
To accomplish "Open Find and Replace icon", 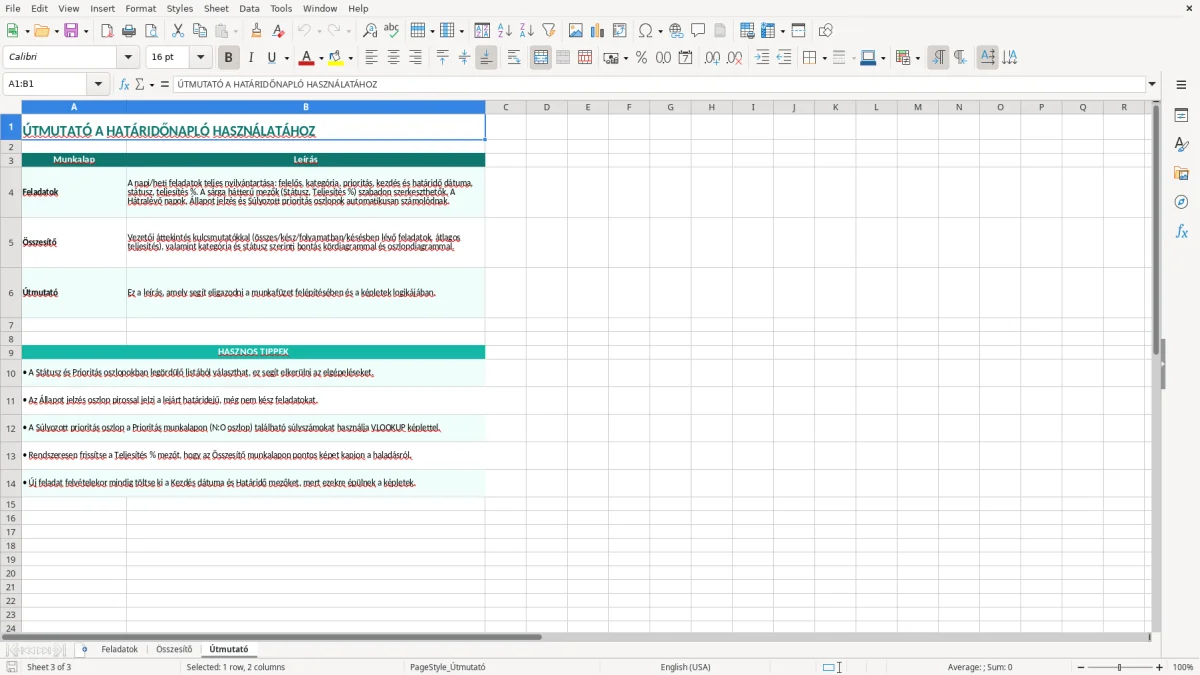I will (x=370, y=31).
